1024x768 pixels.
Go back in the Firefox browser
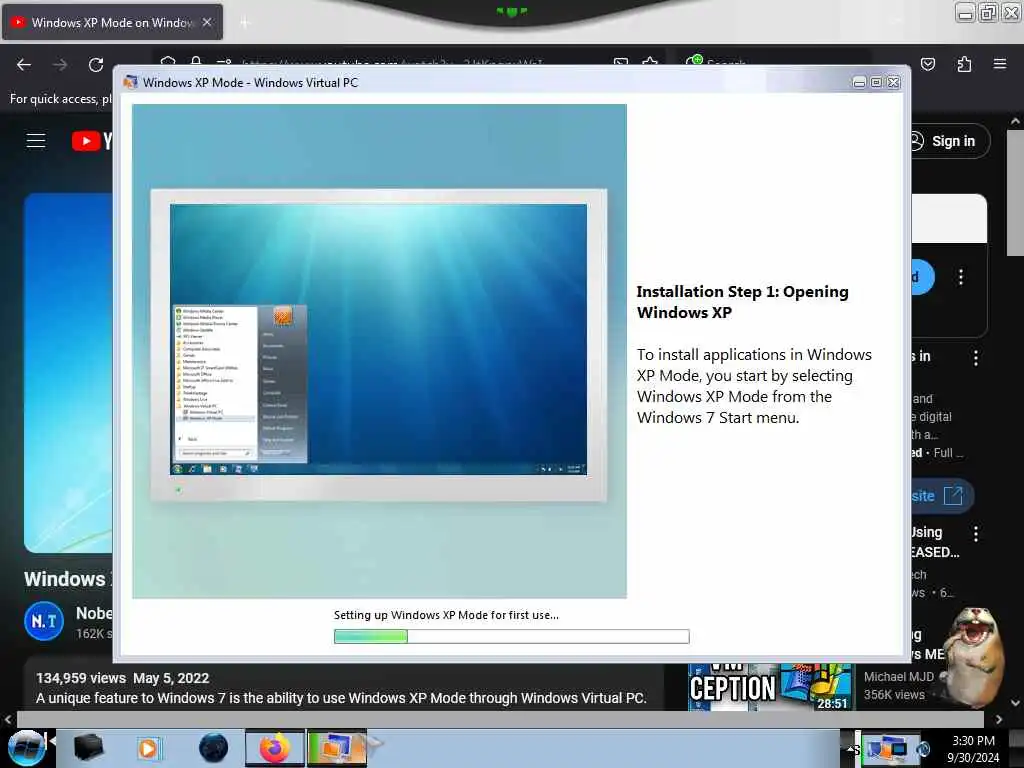(x=24, y=64)
